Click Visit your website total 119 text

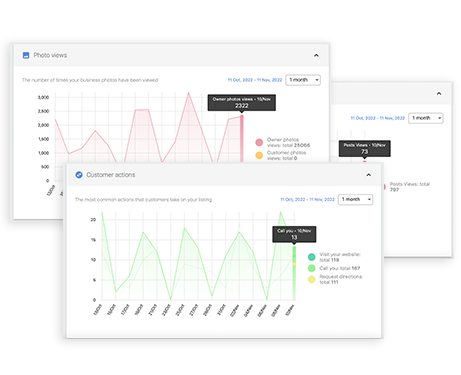click(x=340, y=257)
